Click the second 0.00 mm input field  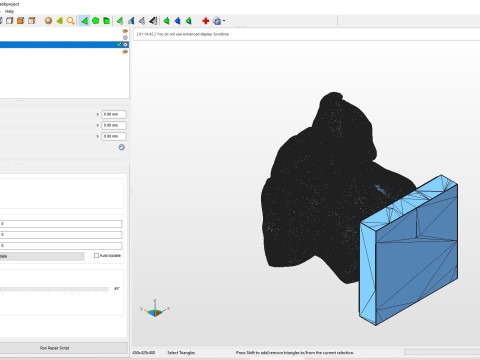[x=114, y=125]
